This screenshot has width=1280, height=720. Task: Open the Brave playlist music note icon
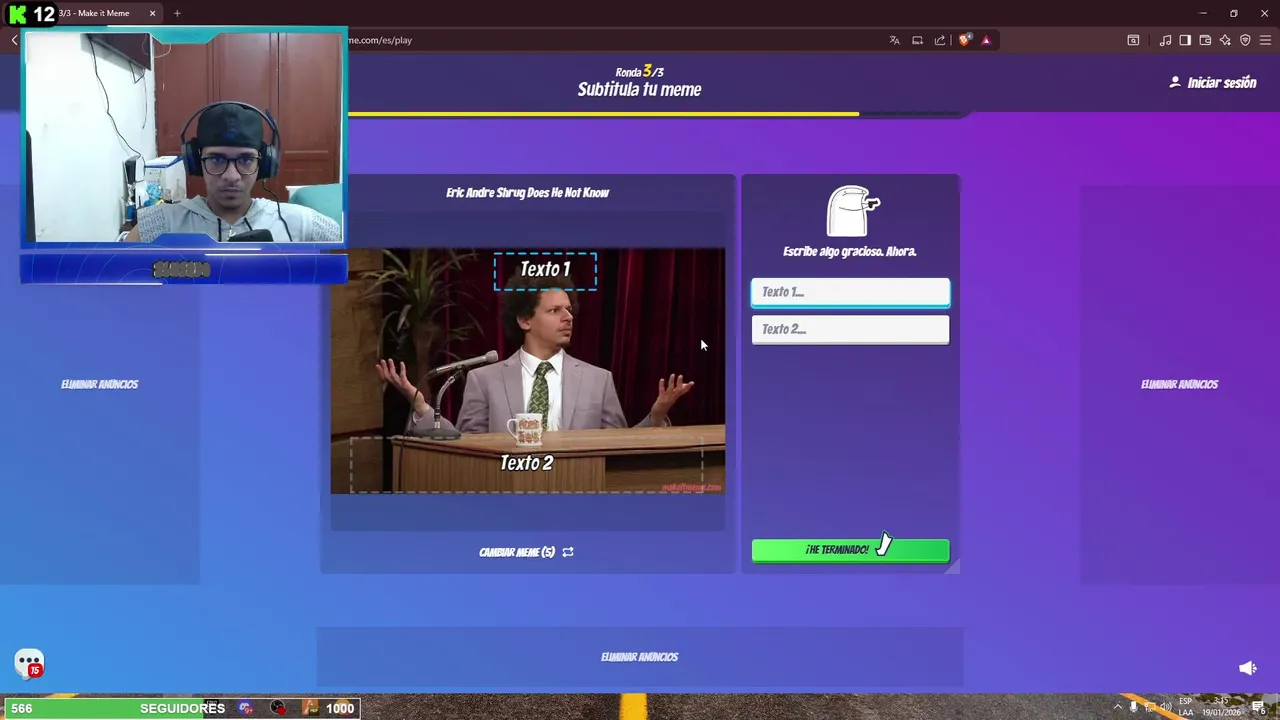(x=1165, y=40)
